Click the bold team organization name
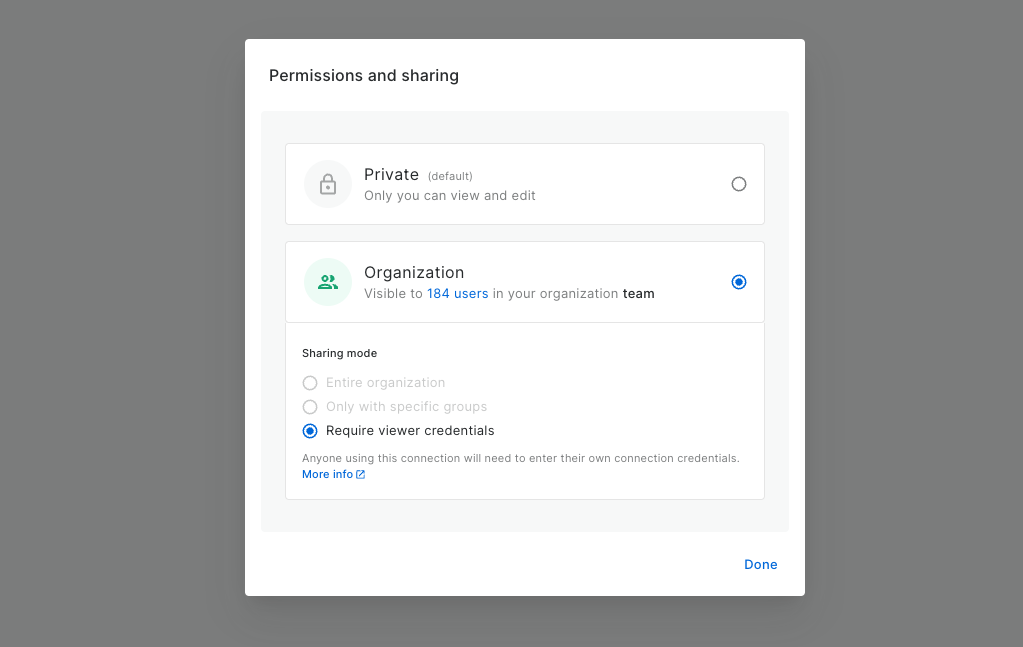Screen dimensions: 1023x647 (x=638, y=294)
